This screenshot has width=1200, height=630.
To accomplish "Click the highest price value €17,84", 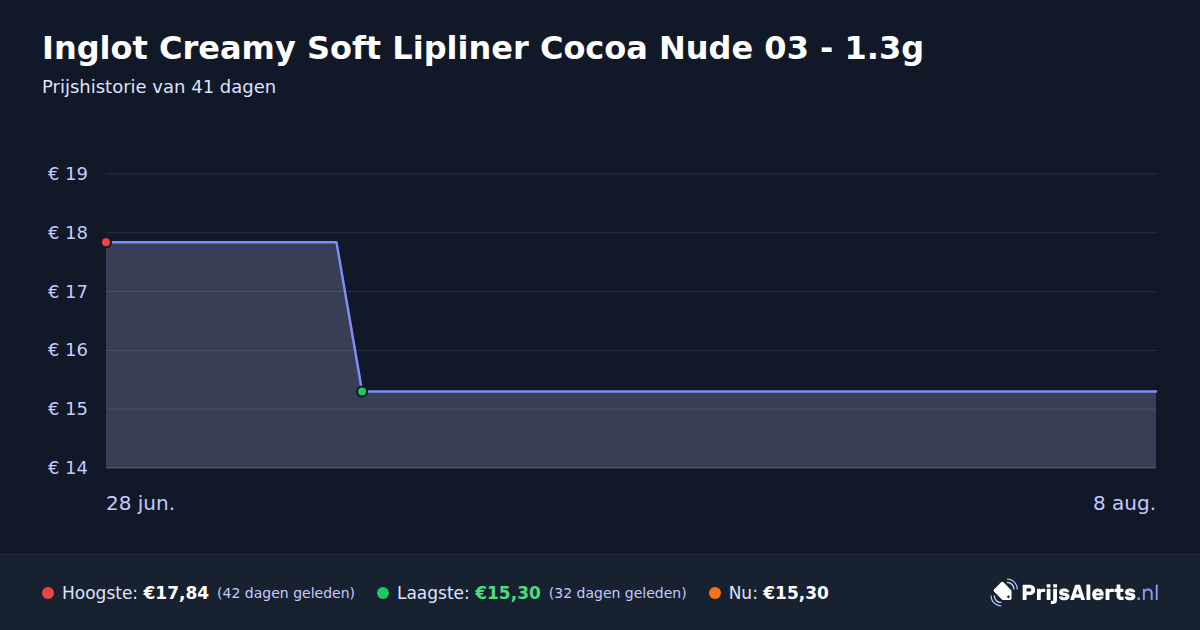I will point(176,593).
